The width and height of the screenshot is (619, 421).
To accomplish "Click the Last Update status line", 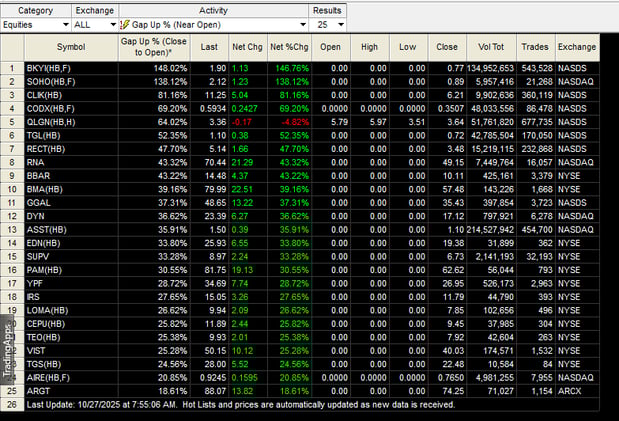I will tap(241, 405).
